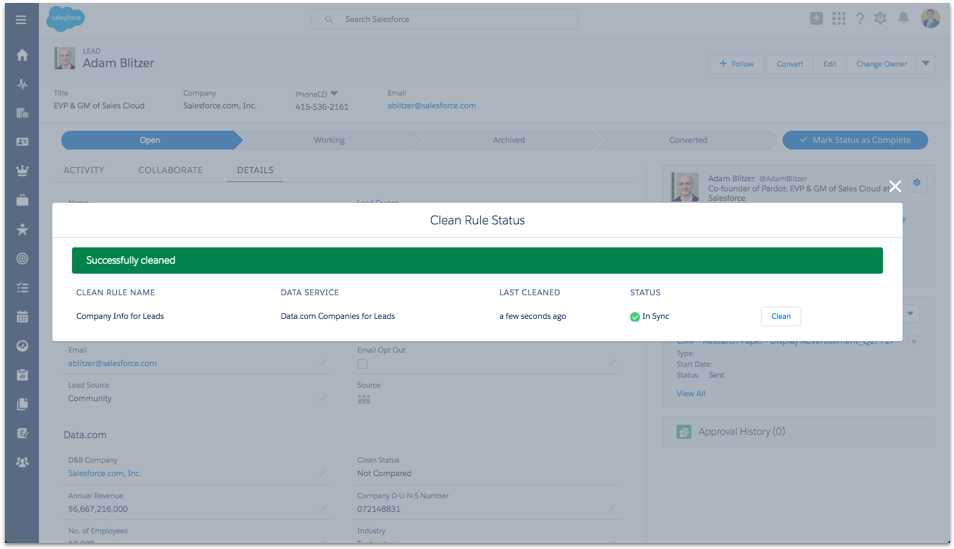Select the Converted status stage

pyautogui.click(x=688, y=140)
